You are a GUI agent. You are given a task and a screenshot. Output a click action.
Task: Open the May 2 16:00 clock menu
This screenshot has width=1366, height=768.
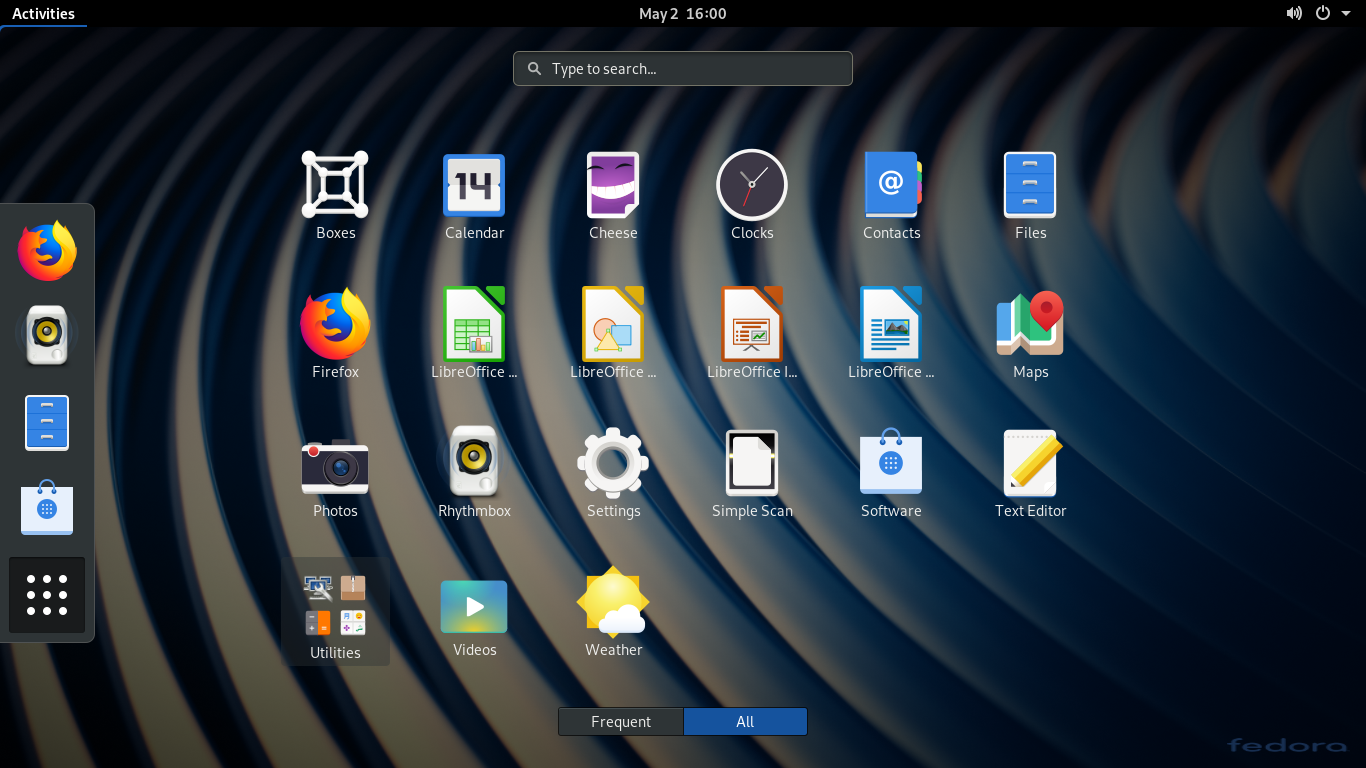683,13
